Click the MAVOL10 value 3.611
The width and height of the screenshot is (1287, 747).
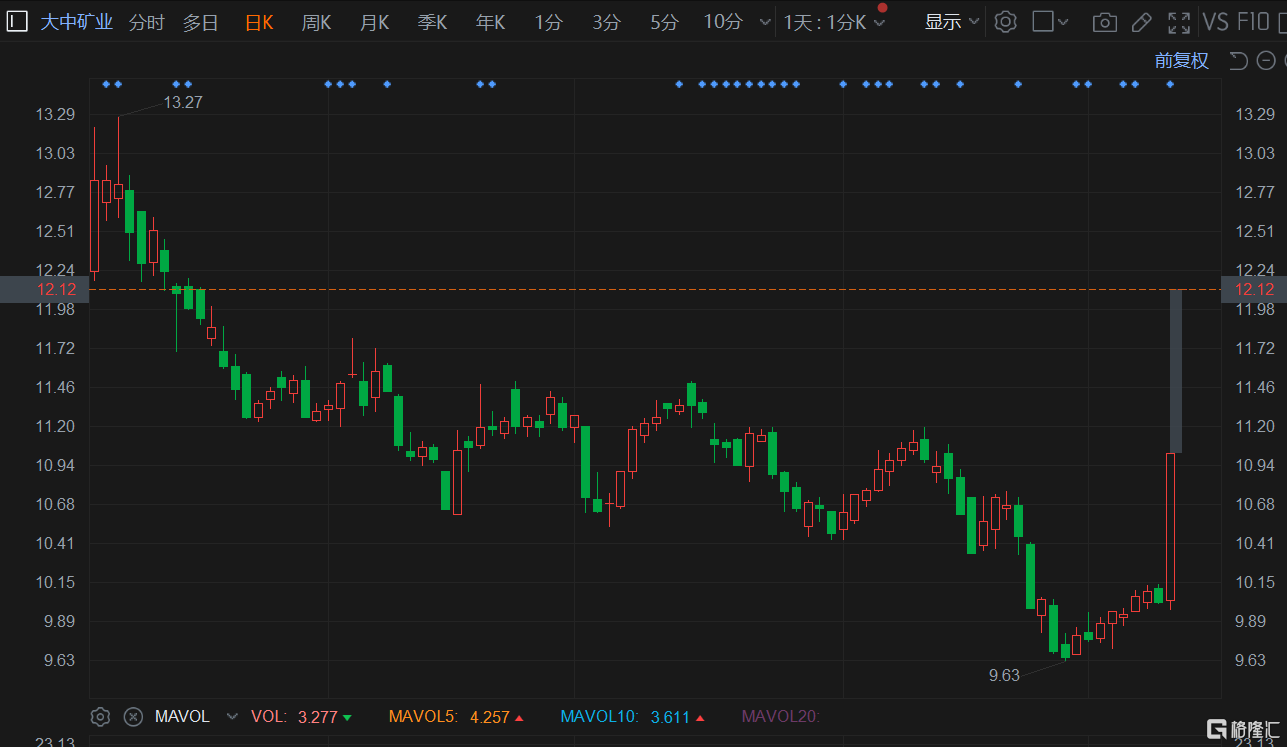pos(670,717)
